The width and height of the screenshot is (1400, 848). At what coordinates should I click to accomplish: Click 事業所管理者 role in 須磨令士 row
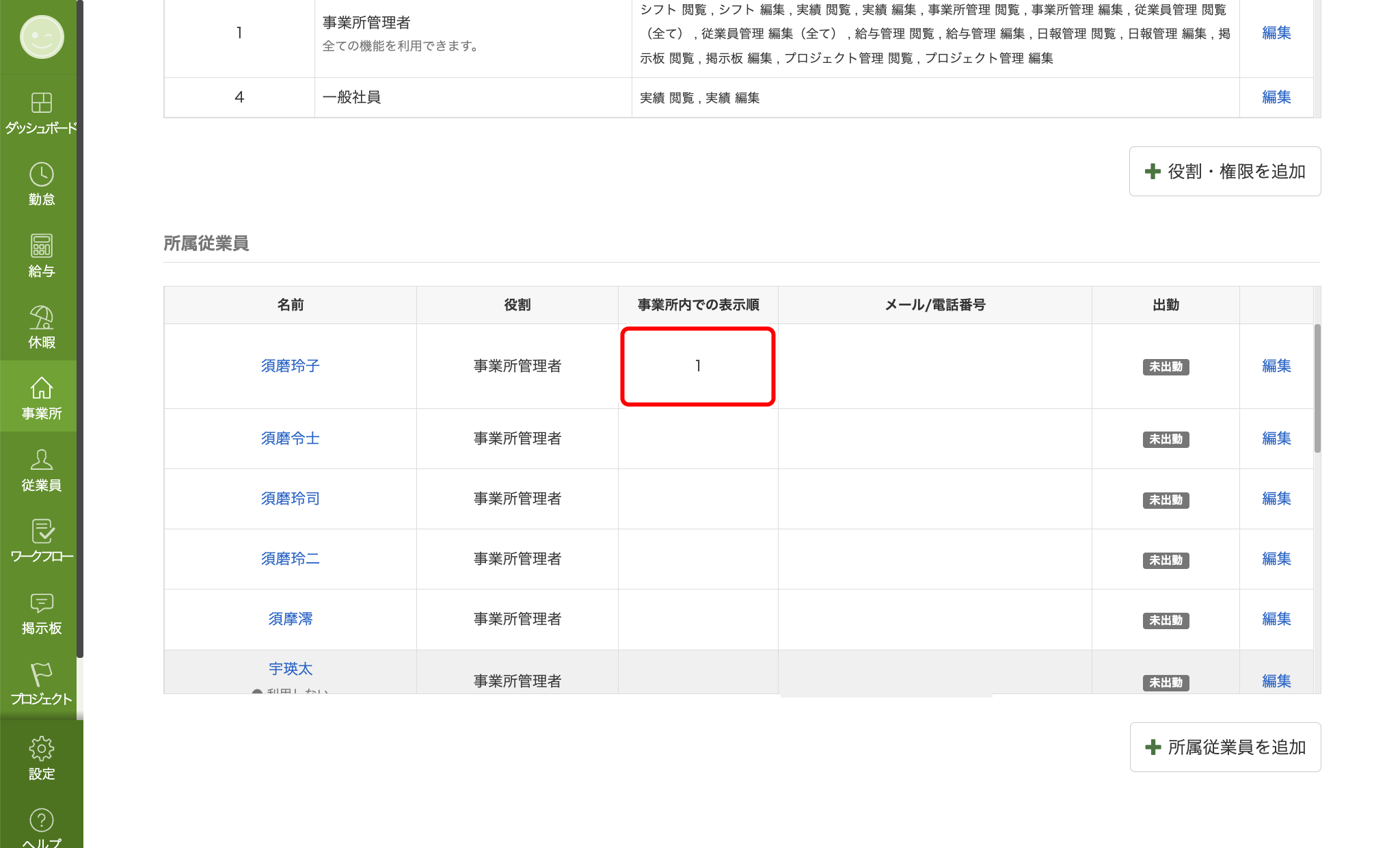[x=517, y=438]
